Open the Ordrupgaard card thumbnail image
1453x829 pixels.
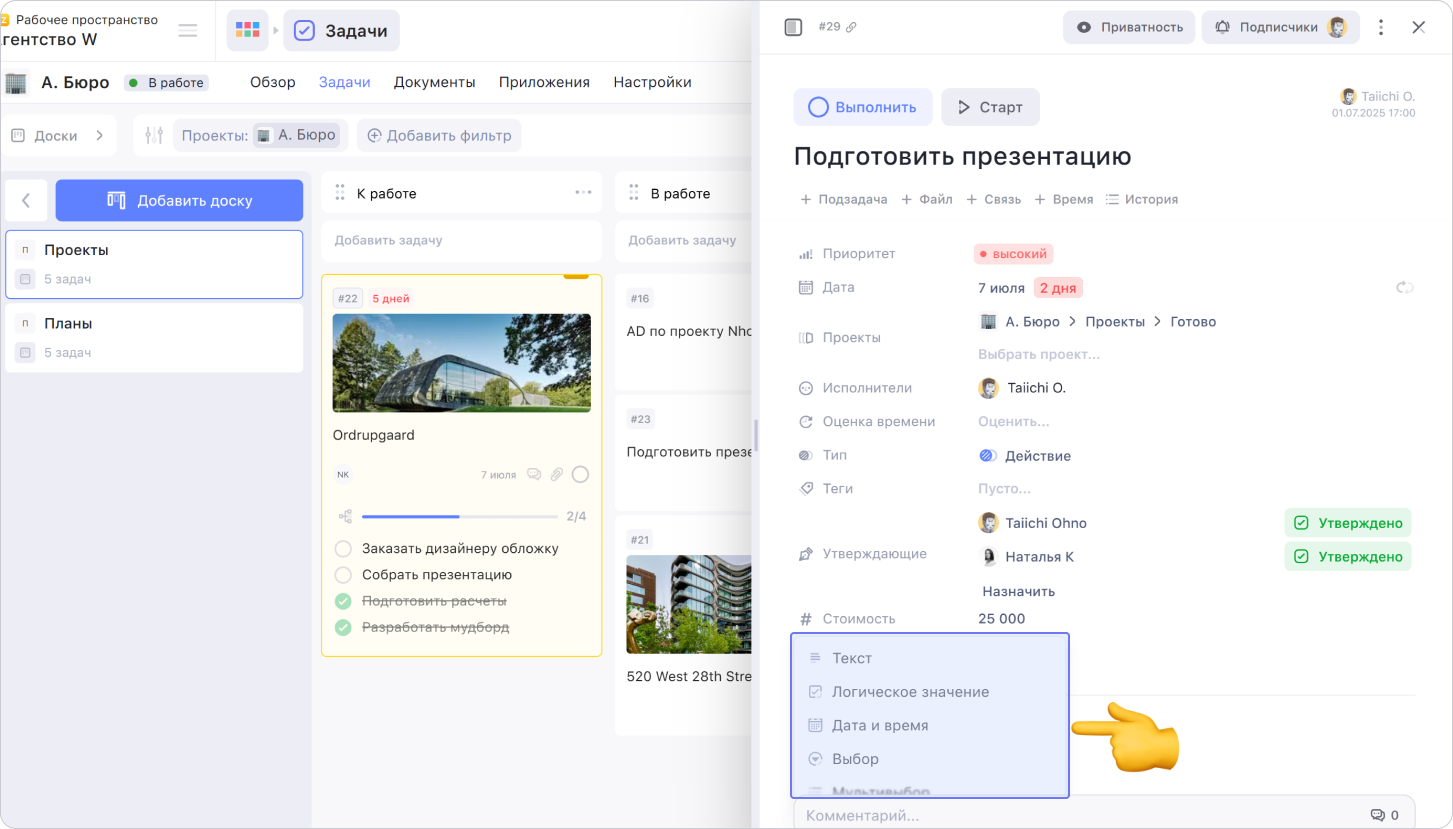(x=461, y=363)
